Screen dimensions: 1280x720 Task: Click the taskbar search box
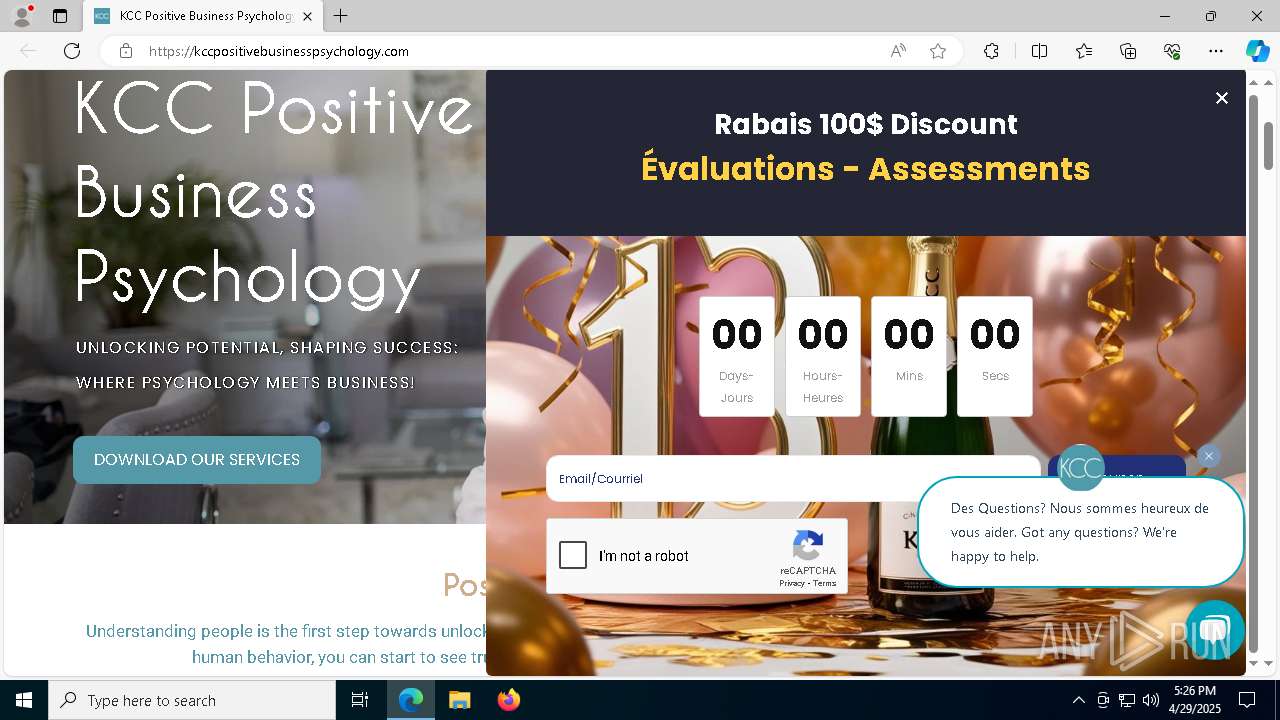pyautogui.click(x=192, y=700)
